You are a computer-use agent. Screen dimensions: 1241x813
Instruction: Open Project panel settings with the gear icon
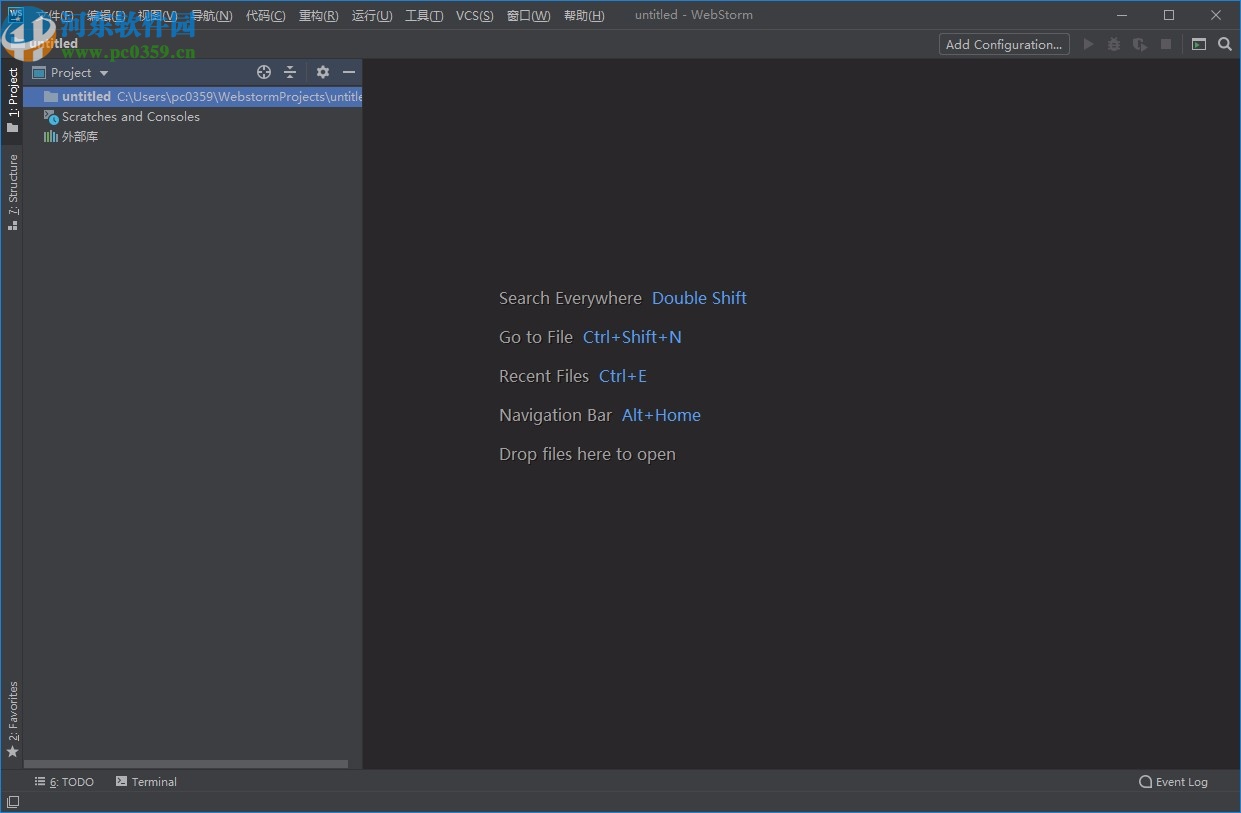click(322, 72)
